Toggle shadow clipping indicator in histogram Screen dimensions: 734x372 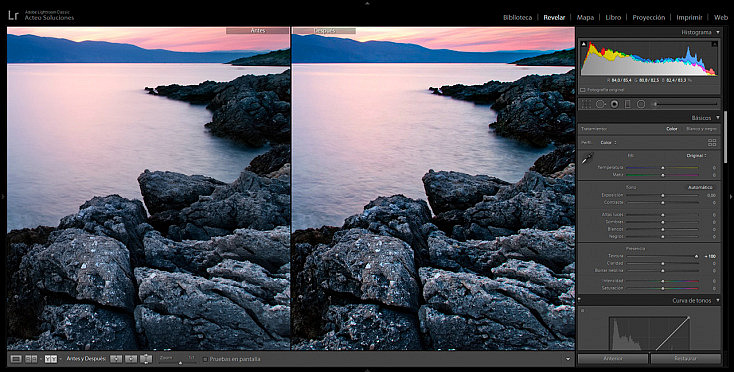coord(584,44)
